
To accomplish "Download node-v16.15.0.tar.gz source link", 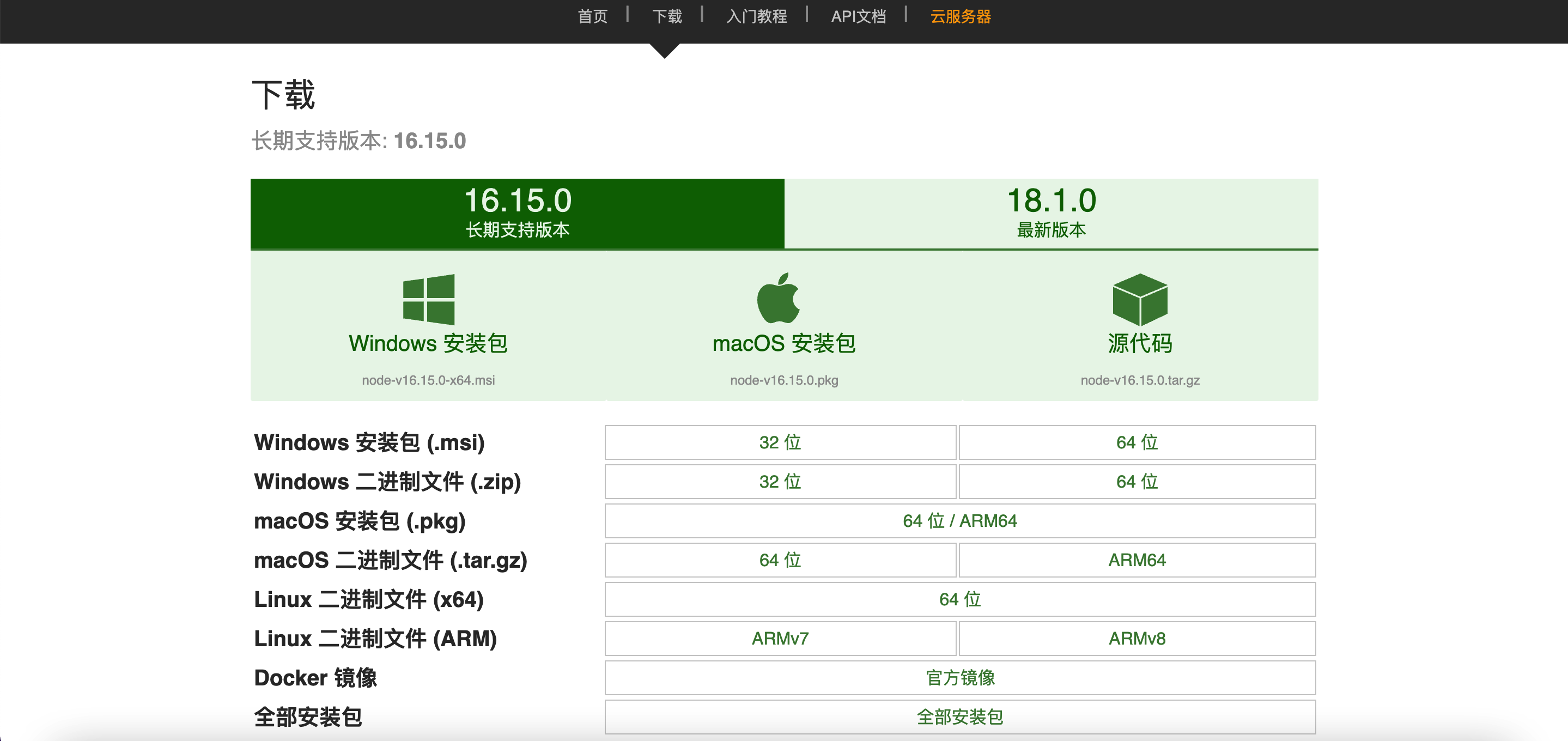I will pyautogui.click(x=1139, y=380).
